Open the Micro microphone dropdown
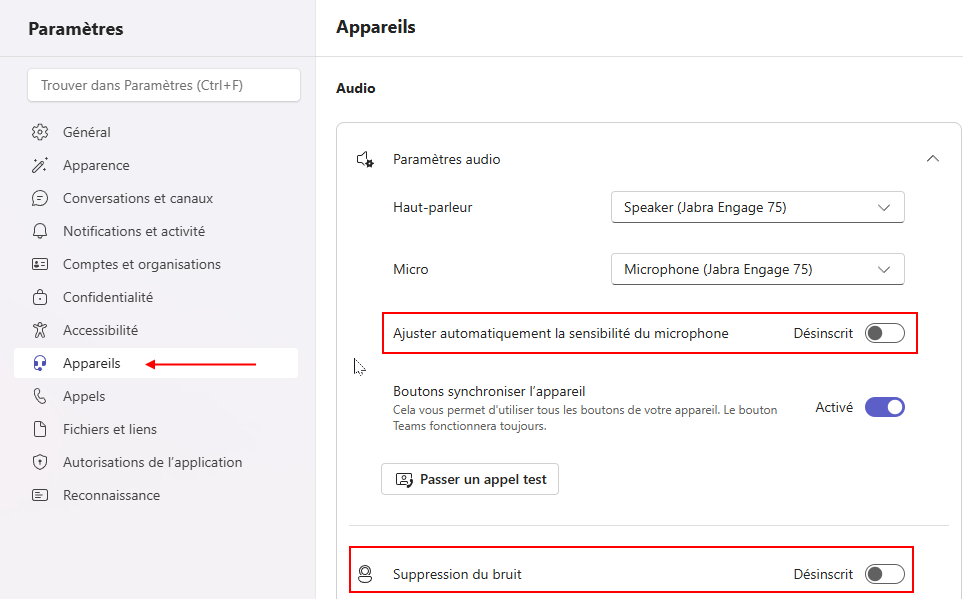Screen dimensions: 963x599 [x=757, y=269]
